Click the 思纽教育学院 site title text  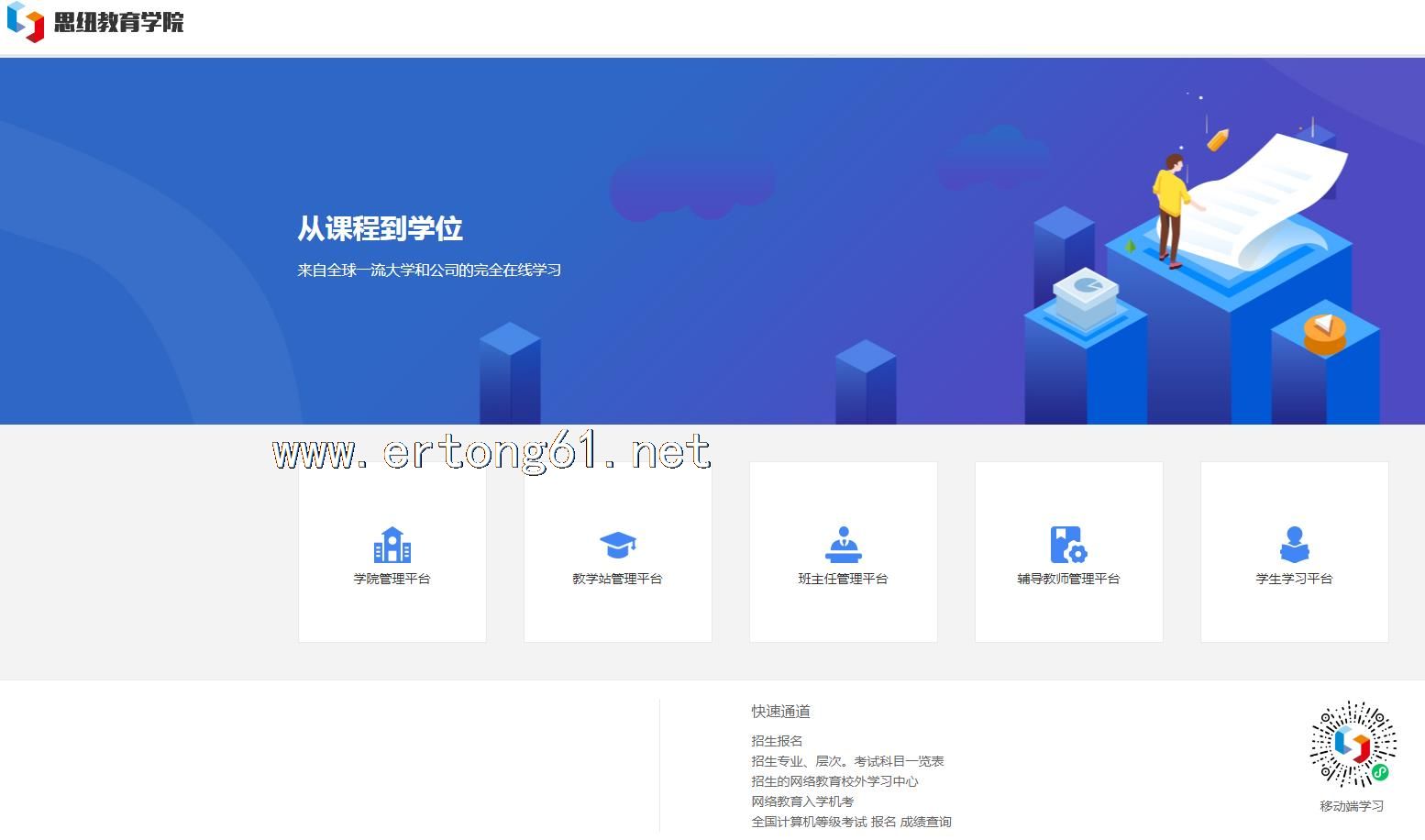pyautogui.click(x=119, y=22)
